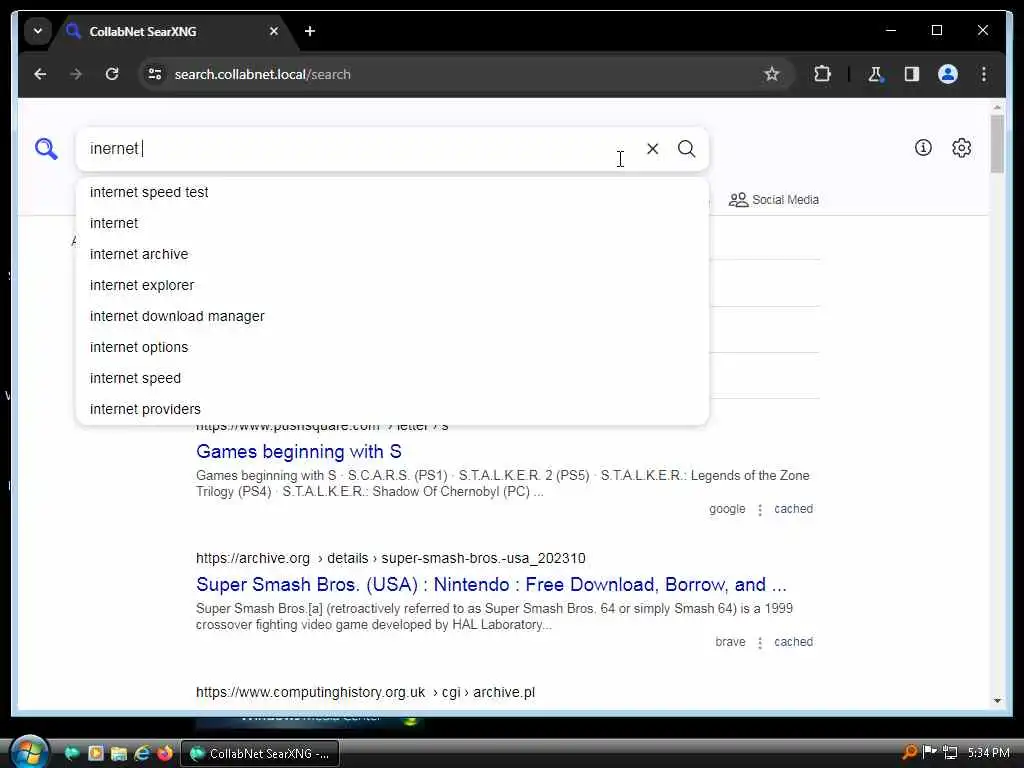
Task: Open the Chrome three-dot menu
Action: click(x=984, y=74)
